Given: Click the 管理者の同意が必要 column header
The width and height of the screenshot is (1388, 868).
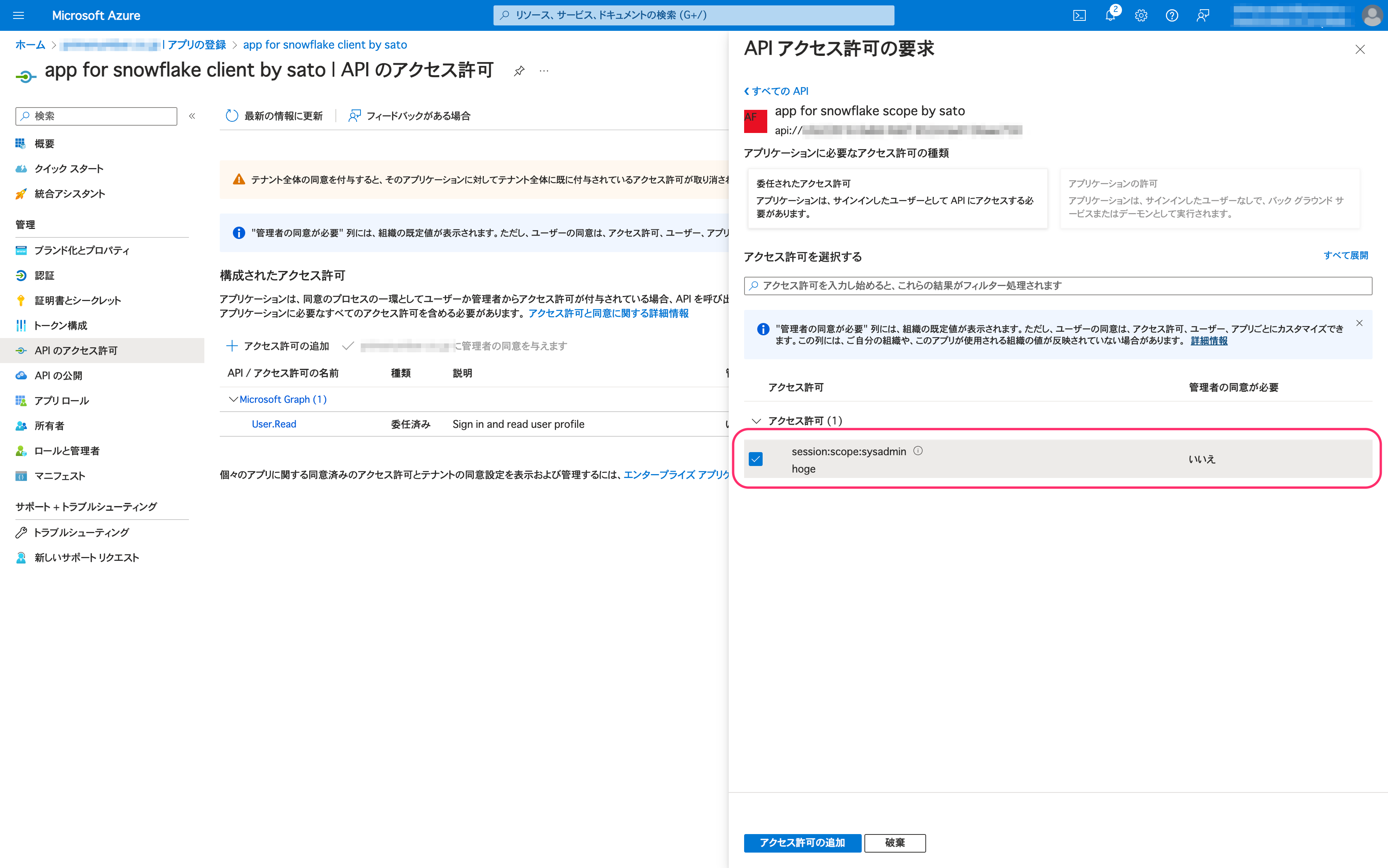Looking at the screenshot, I should pos(1233,387).
